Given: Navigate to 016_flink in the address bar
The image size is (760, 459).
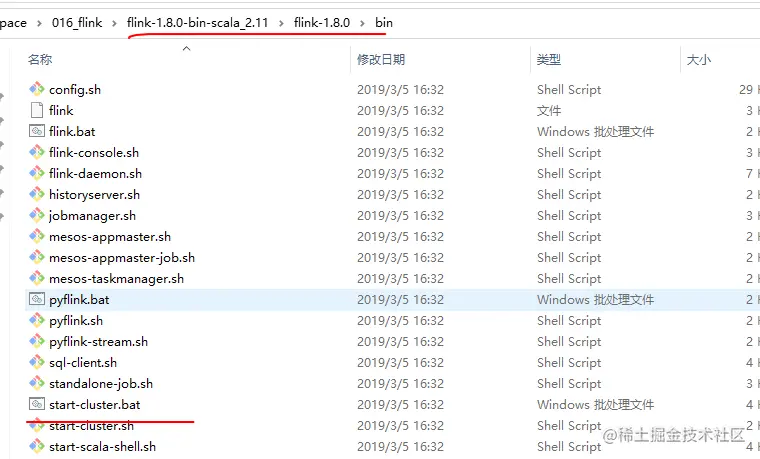Looking at the screenshot, I should pos(77,23).
